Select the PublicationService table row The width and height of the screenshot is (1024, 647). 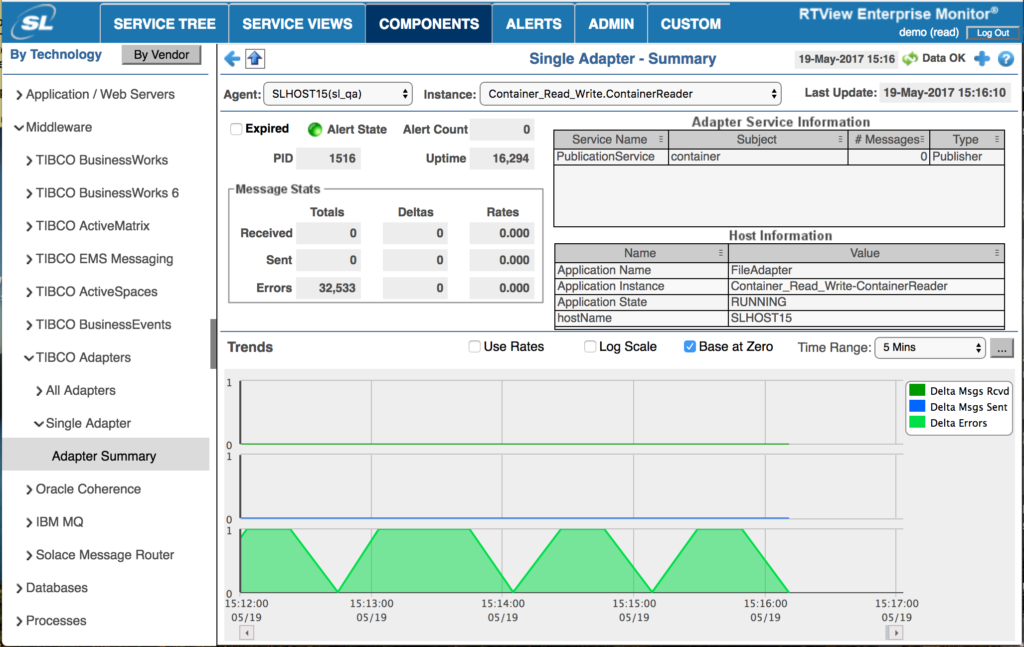point(779,157)
